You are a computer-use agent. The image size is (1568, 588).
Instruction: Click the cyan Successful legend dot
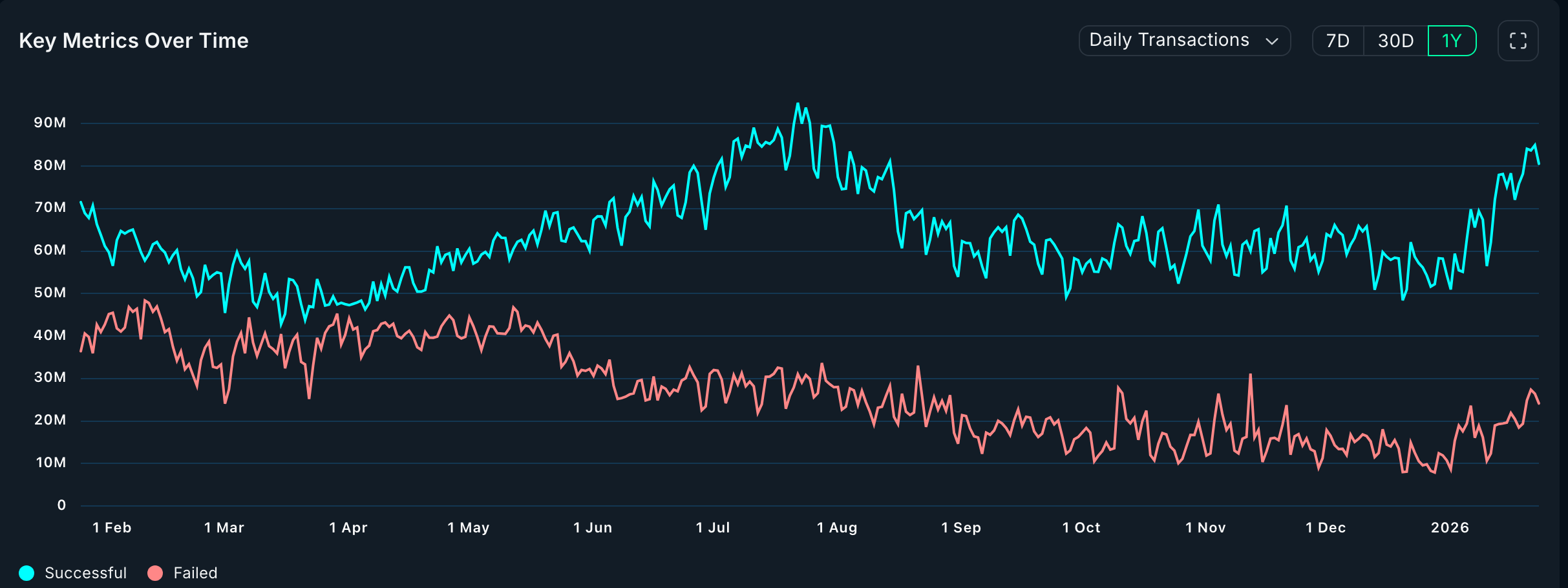26,573
